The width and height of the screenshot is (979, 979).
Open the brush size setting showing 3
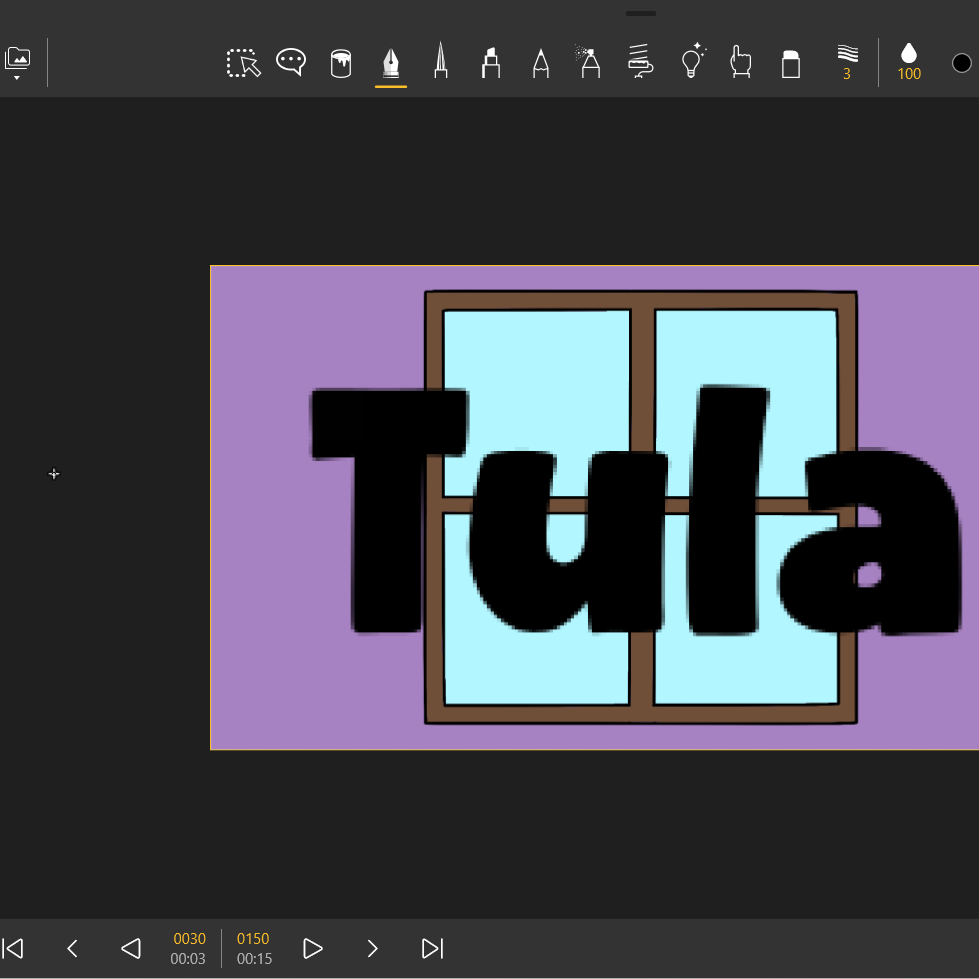(x=847, y=63)
